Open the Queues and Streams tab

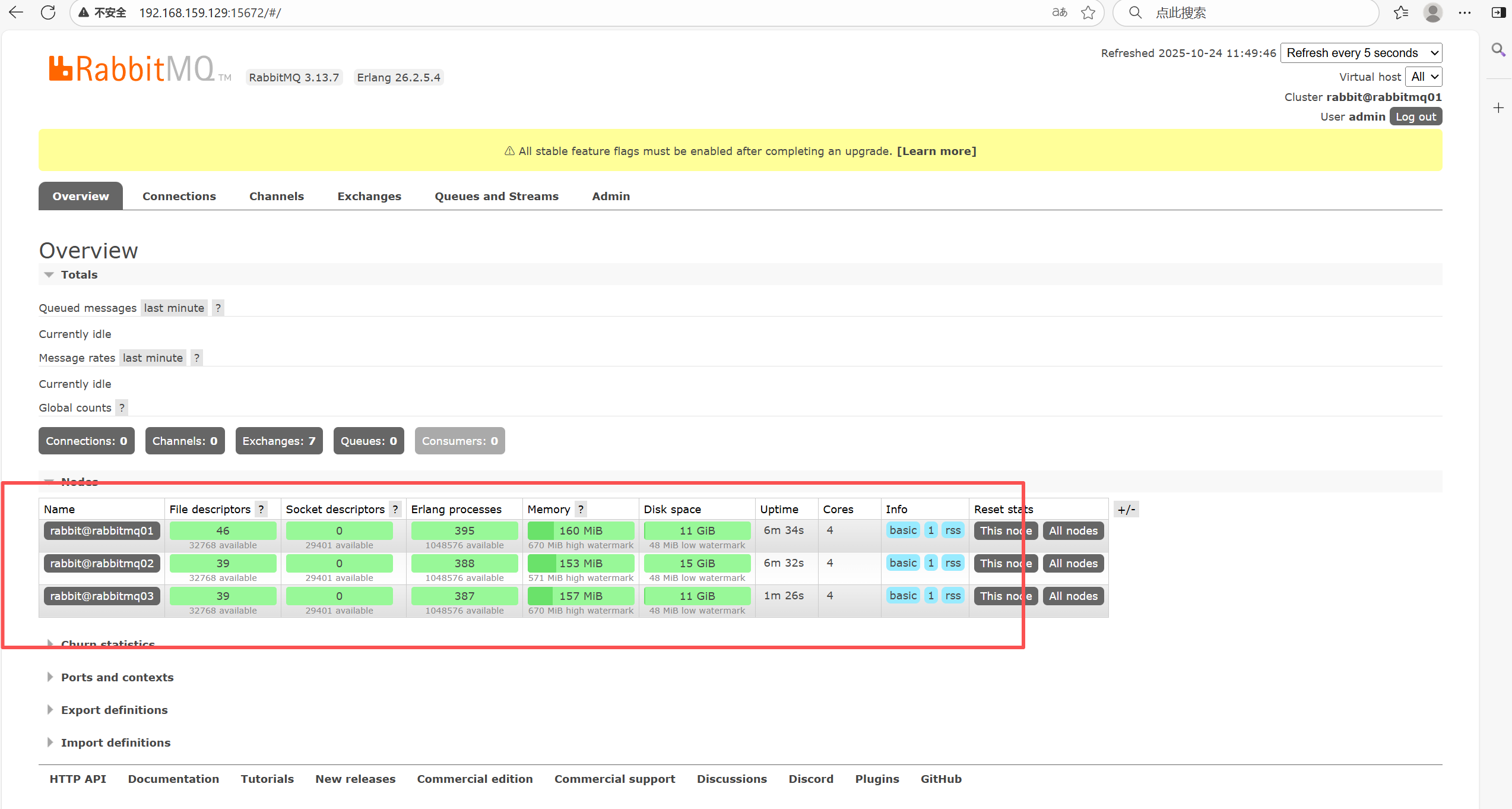coord(496,196)
